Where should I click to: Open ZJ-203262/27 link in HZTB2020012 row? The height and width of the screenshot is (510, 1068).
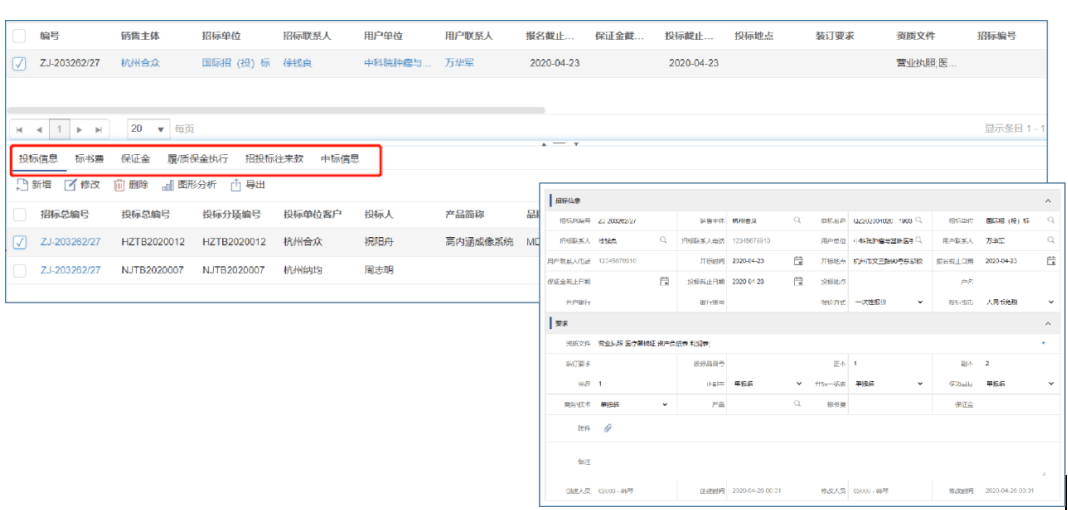(x=70, y=242)
